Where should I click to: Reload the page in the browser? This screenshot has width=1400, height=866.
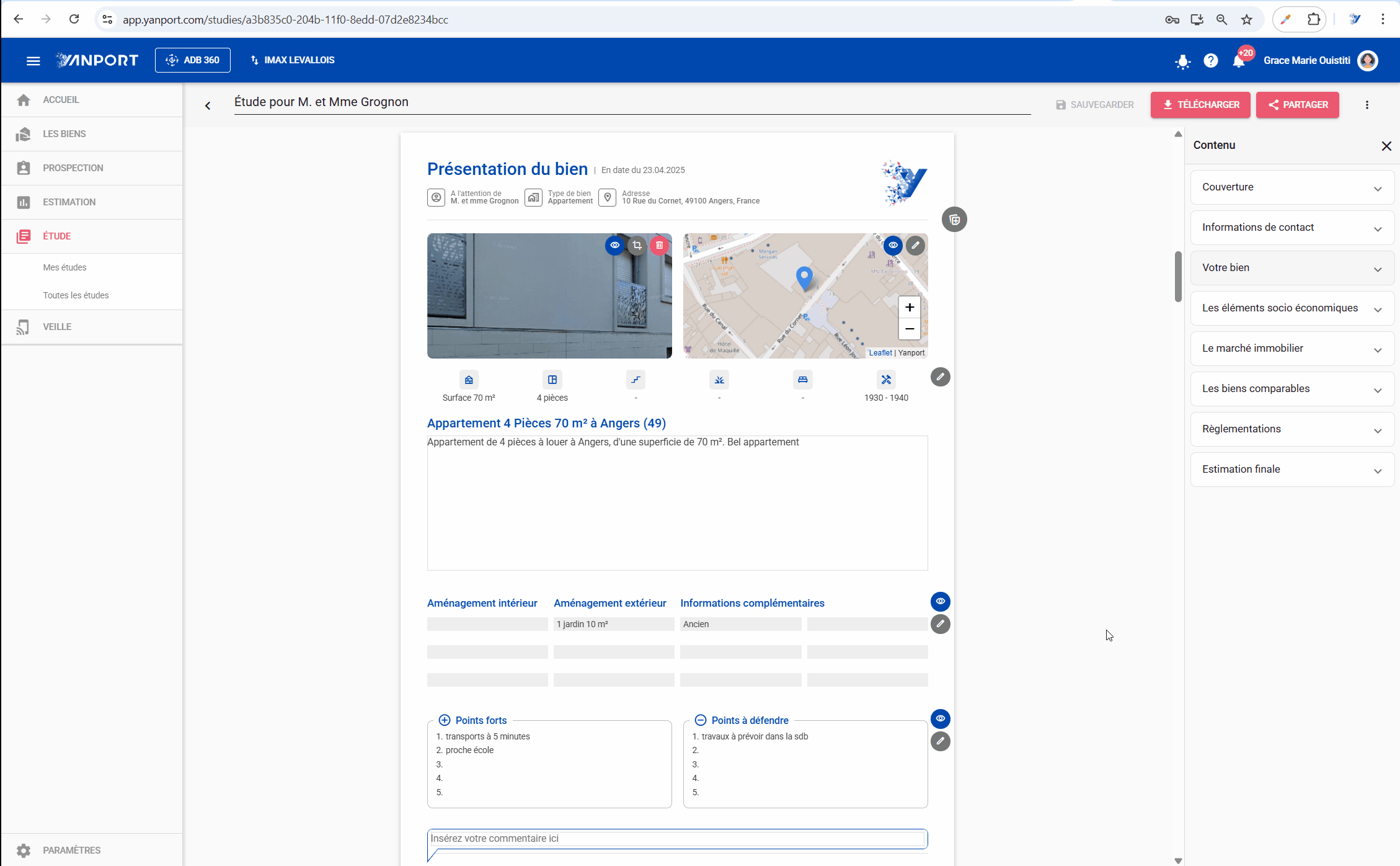coord(74,19)
